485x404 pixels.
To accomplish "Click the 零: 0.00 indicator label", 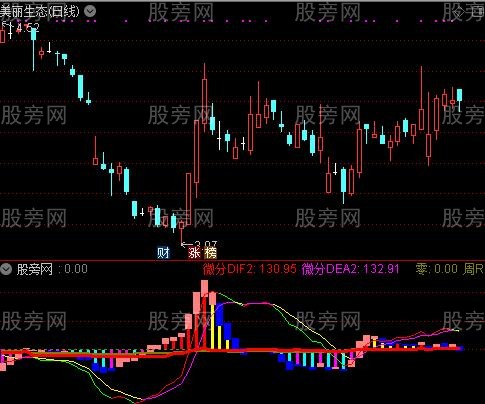I will [x=437, y=269].
